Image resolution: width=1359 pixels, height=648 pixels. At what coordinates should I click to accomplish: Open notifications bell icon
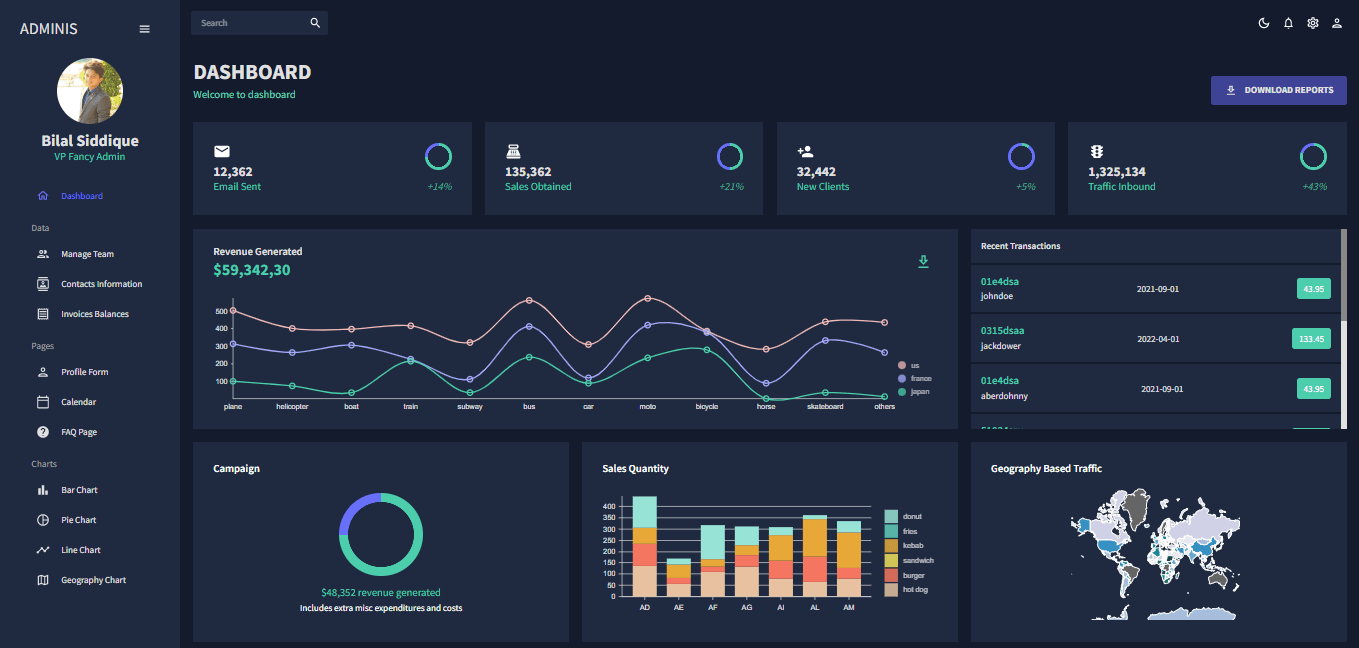[1288, 23]
